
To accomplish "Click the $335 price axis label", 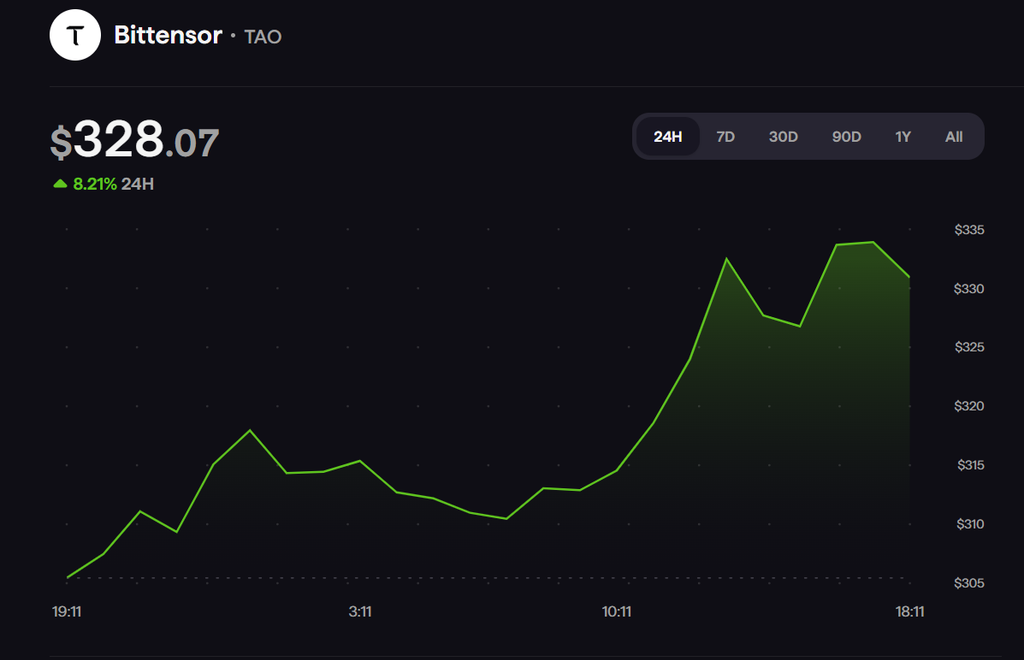I will (969, 230).
